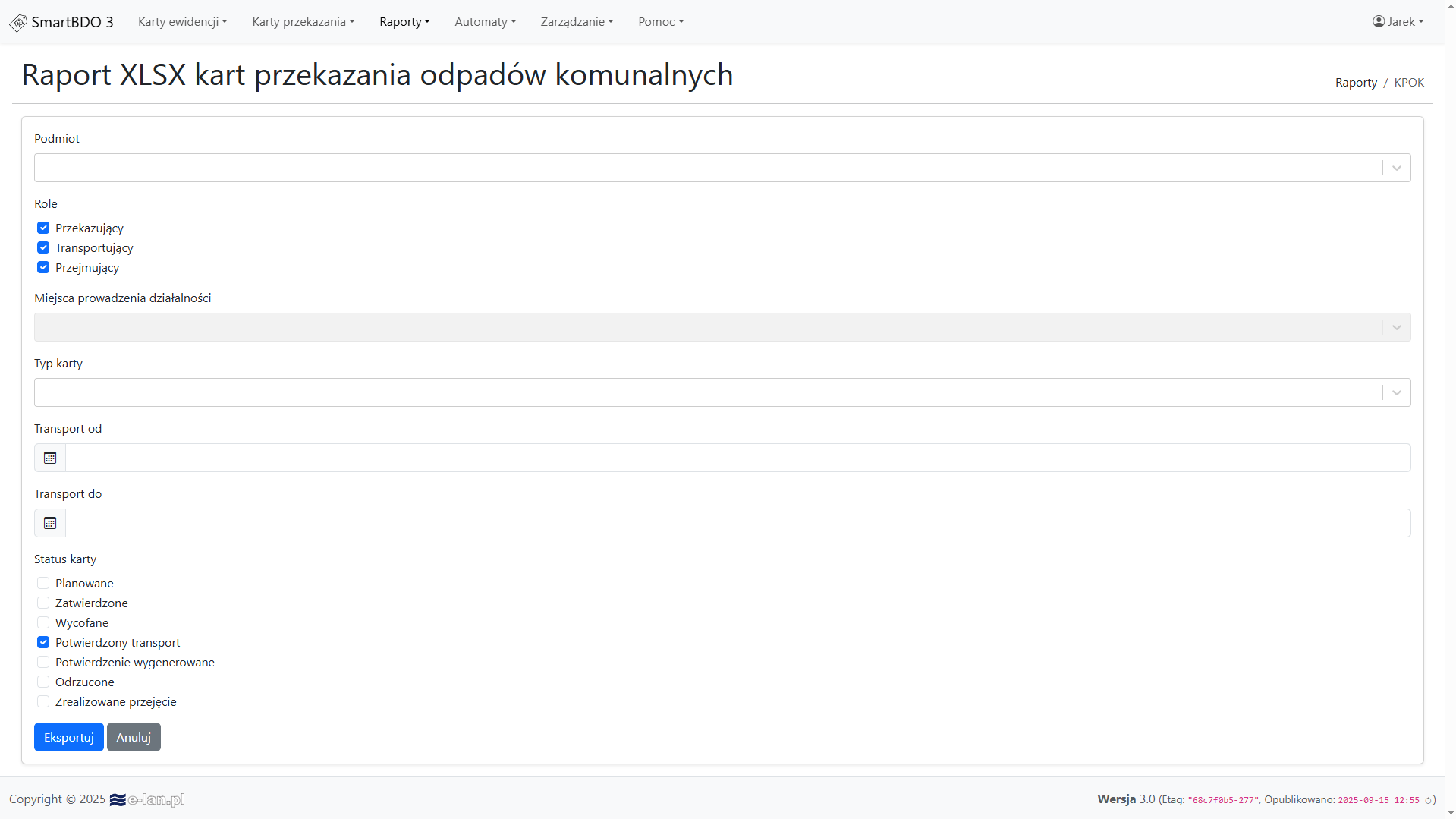Viewport: 1456px width, 819px height.
Task: Expand the Podmiot dropdown arrow
Action: (1396, 168)
